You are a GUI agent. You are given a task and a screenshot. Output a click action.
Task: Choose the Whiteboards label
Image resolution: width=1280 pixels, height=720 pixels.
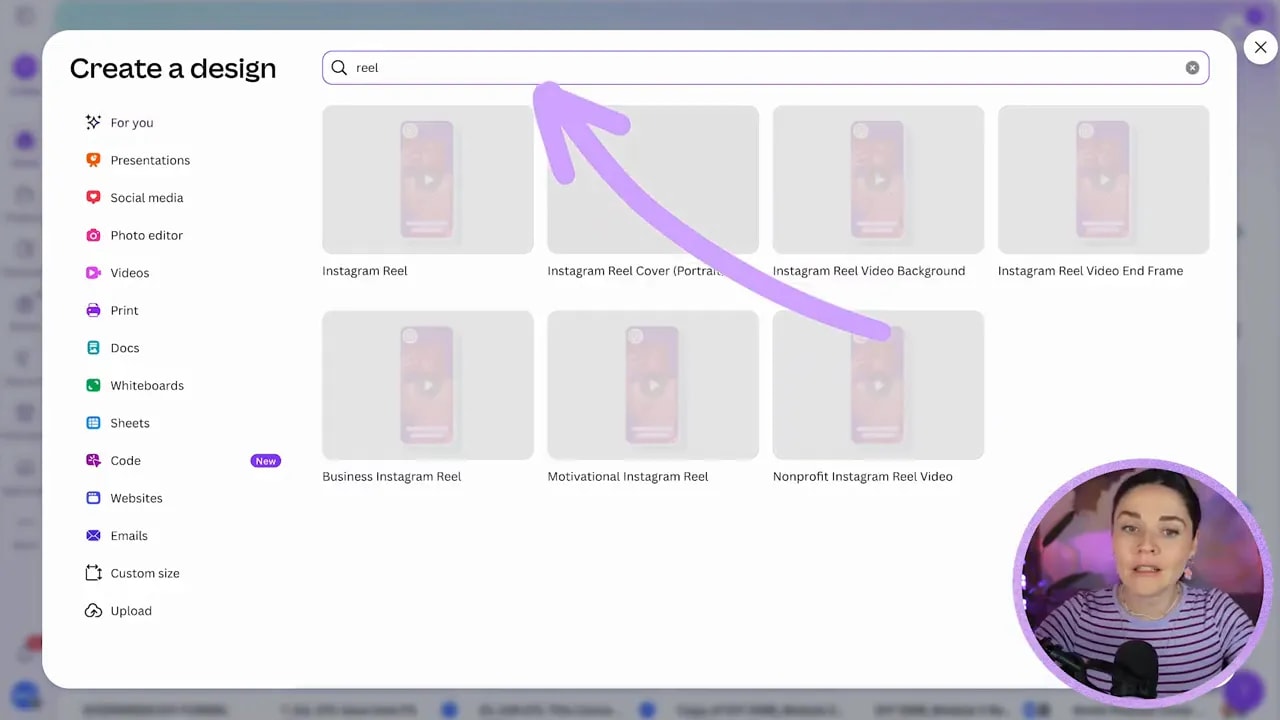[x=147, y=385]
